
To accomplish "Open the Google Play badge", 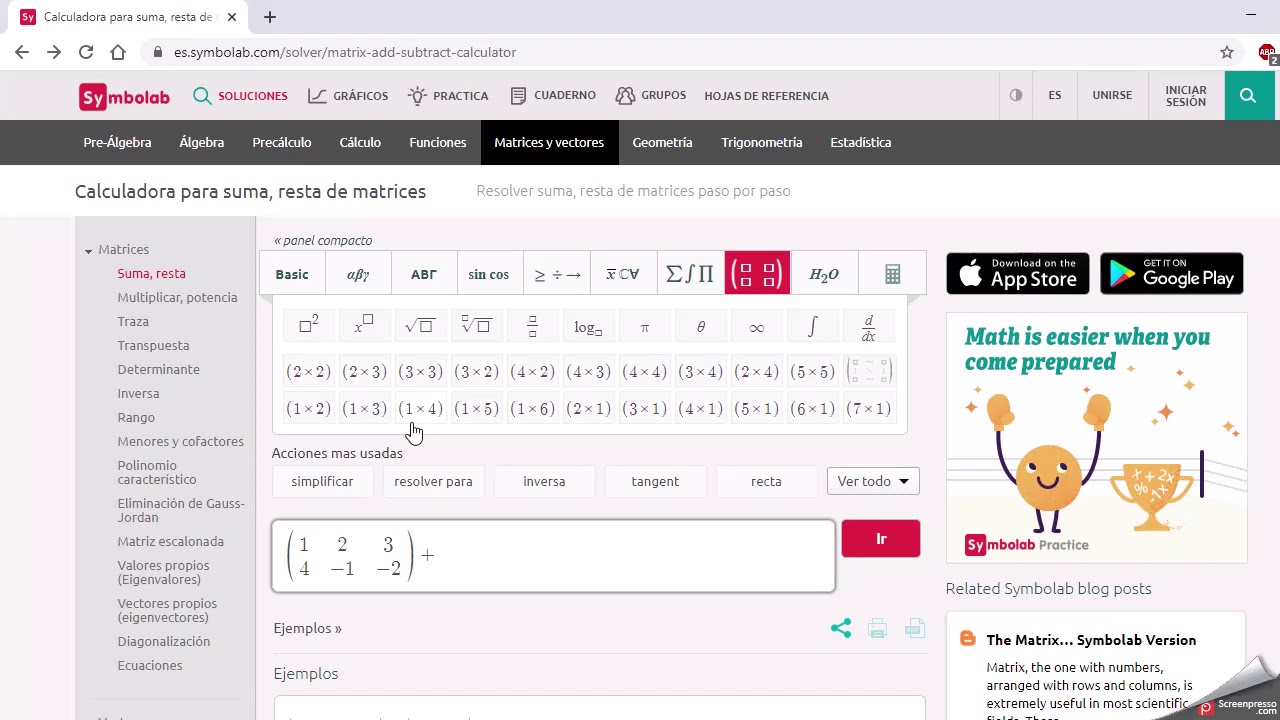I will (x=1172, y=273).
